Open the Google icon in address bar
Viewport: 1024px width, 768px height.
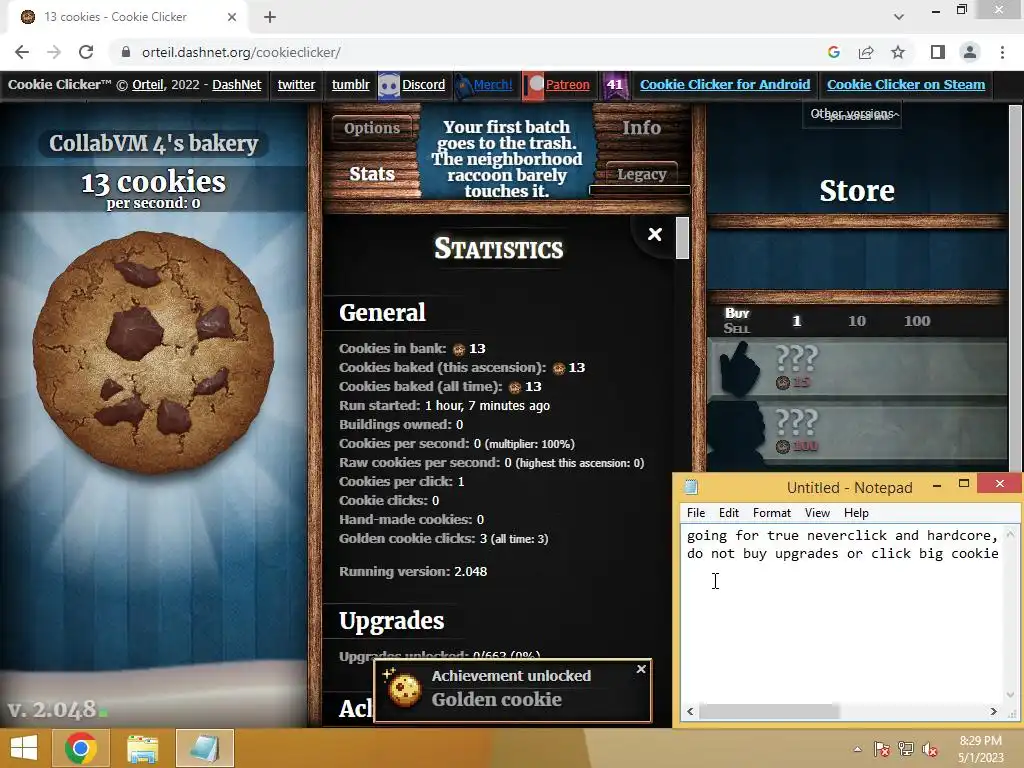click(x=834, y=52)
